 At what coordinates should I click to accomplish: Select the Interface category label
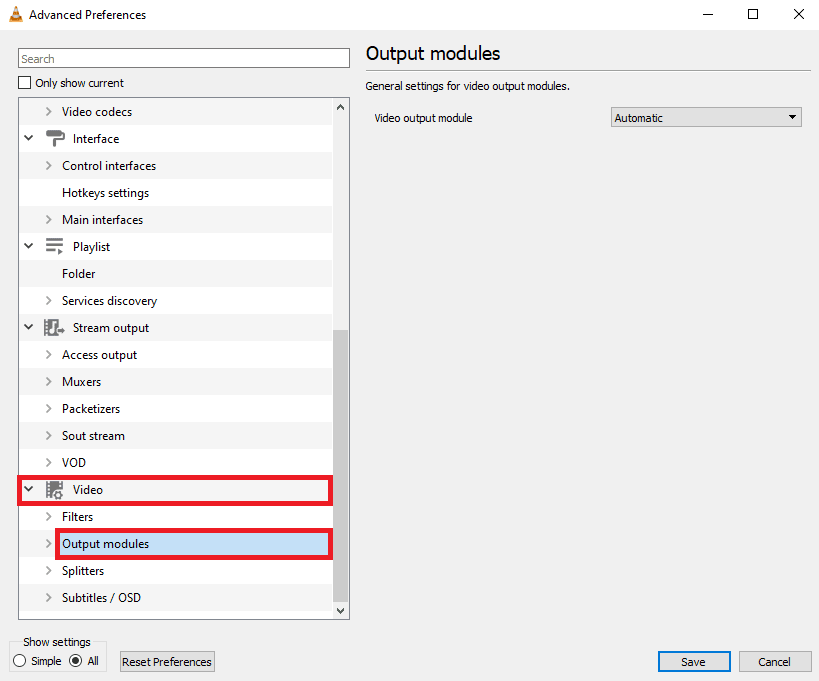[x=96, y=138]
